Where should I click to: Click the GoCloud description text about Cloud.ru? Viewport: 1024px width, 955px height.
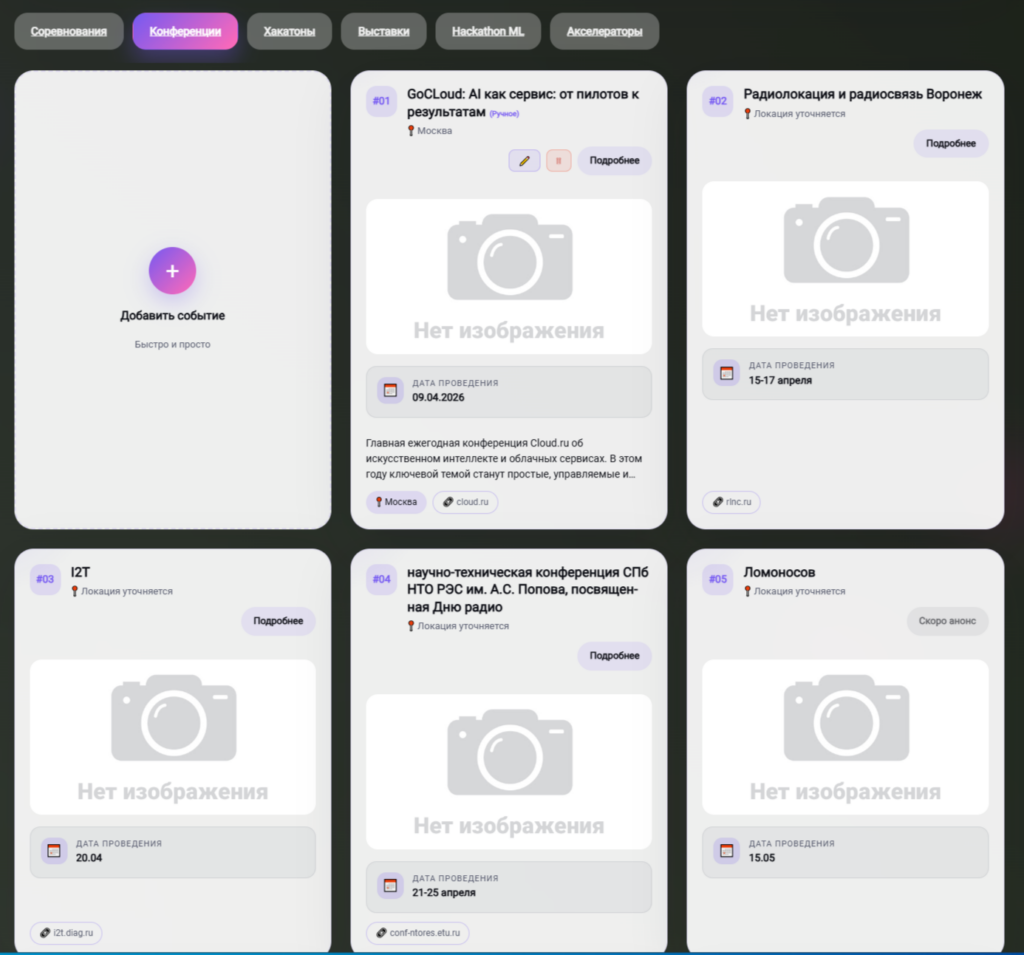(x=504, y=459)
